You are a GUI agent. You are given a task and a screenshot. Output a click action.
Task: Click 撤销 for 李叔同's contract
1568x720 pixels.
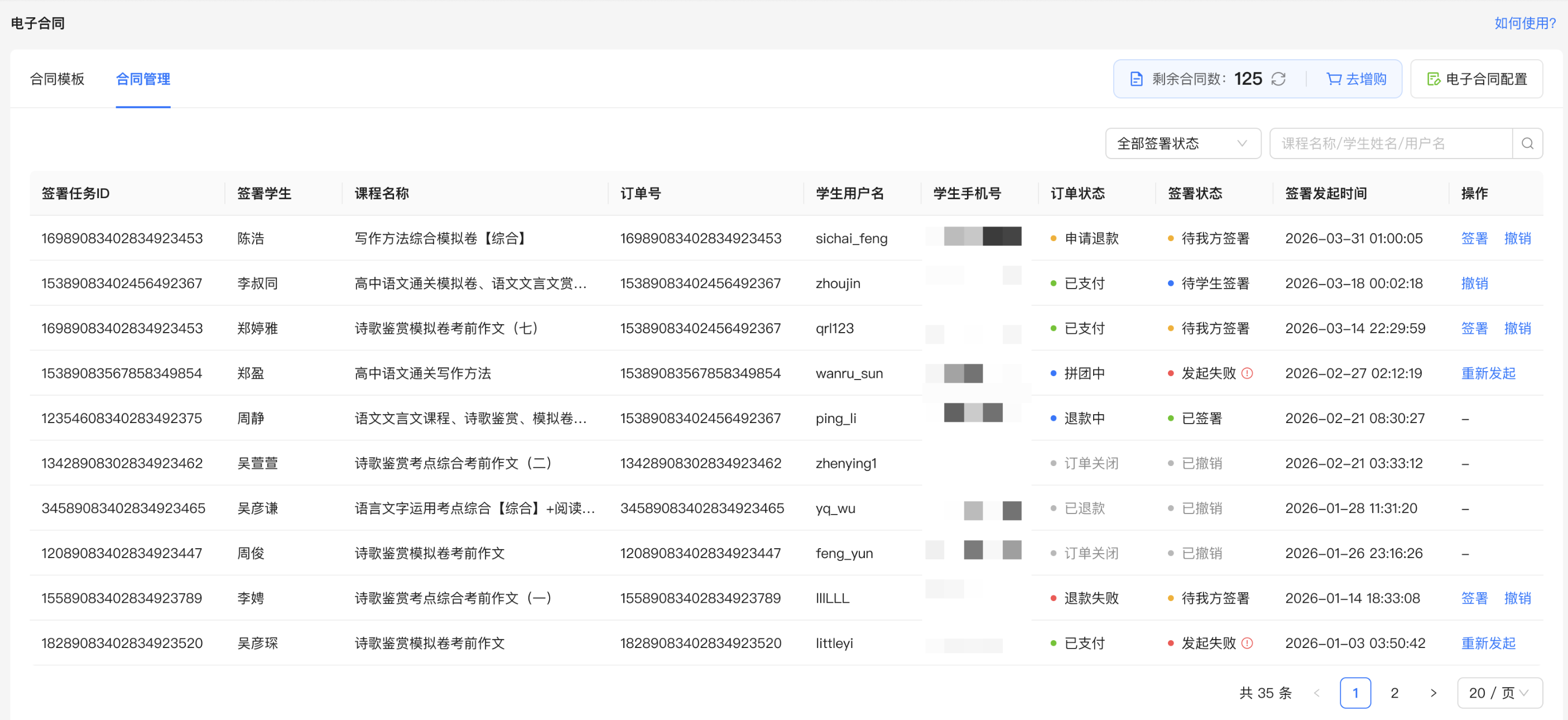[1474, 284]
